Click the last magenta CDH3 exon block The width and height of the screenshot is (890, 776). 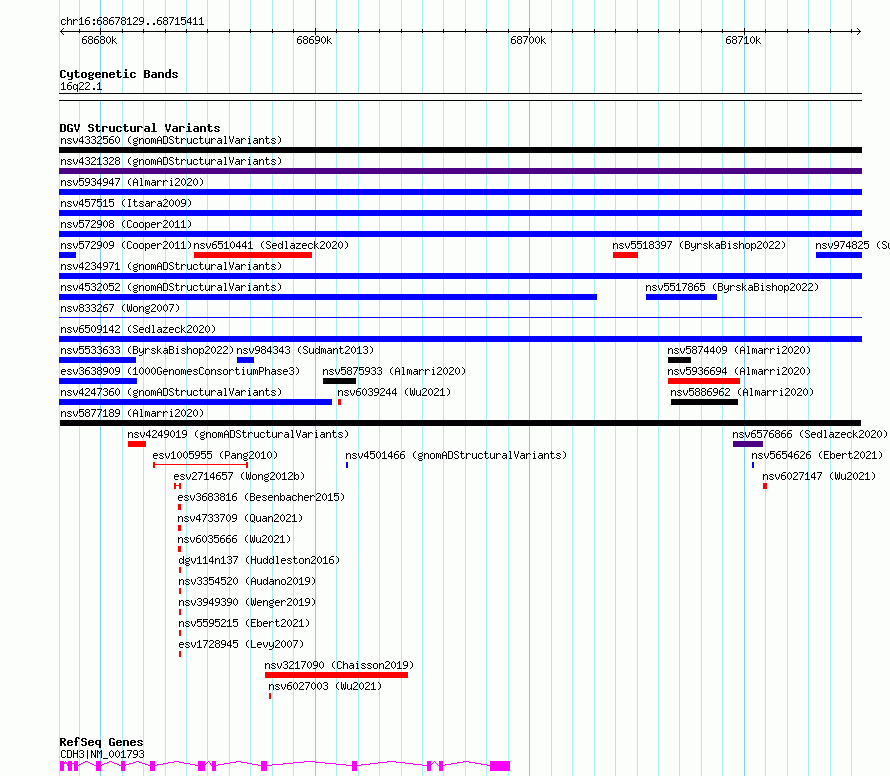[x=500, y=766]
